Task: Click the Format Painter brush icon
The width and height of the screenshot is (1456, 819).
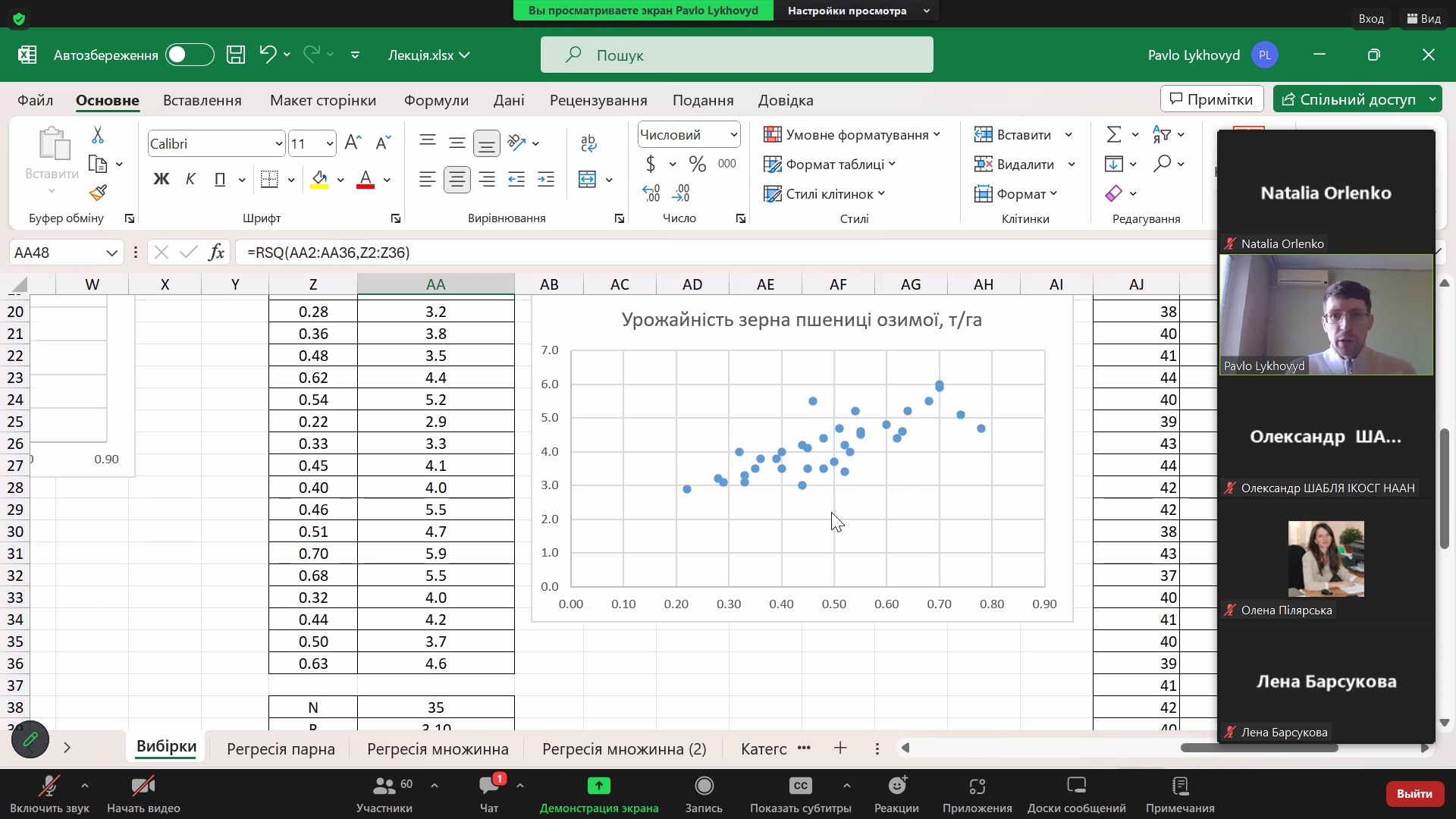Action: click(x=98, y=193)
